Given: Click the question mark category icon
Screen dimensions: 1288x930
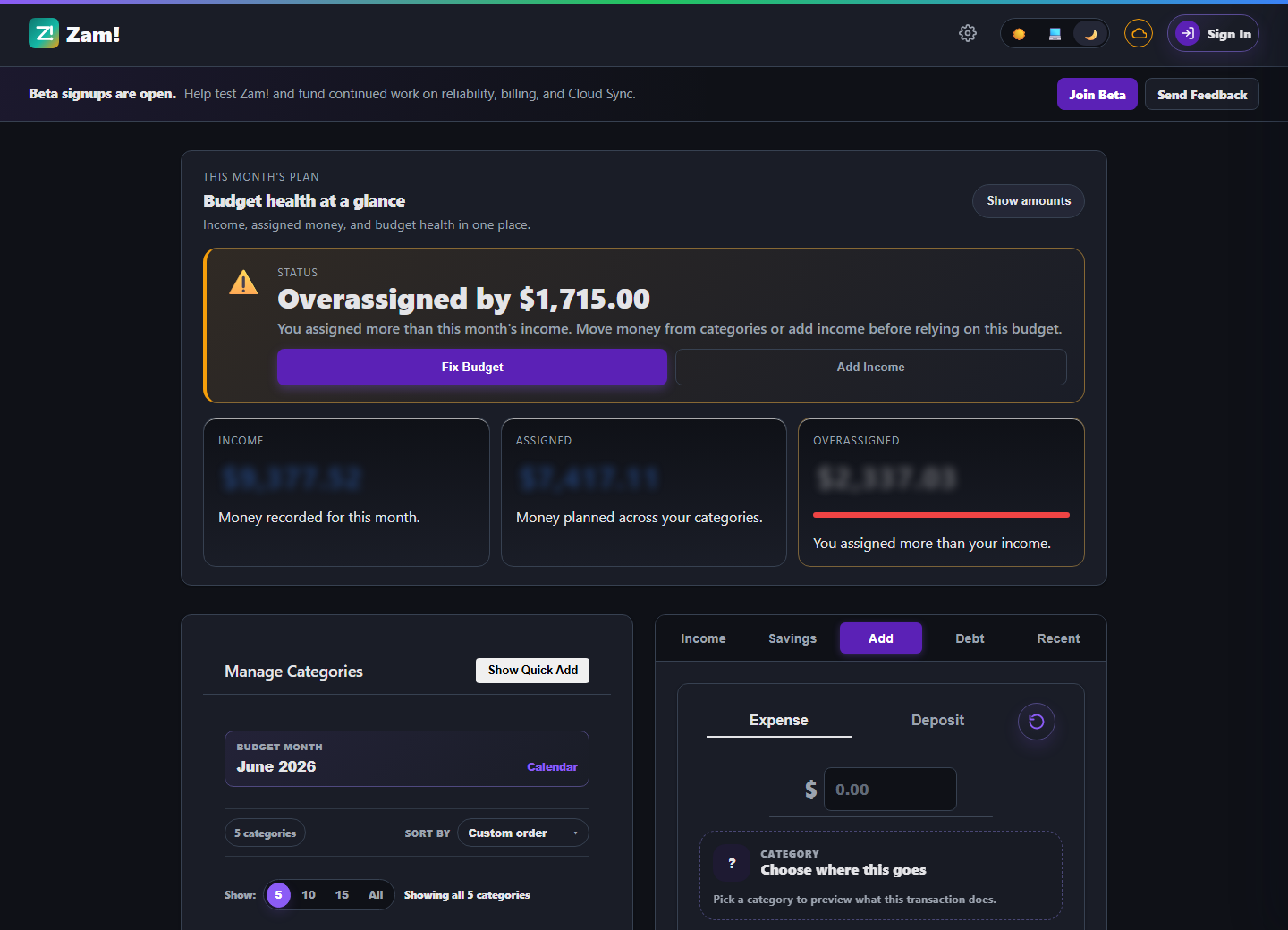Looking at the screenshot, I should [732, 863].
